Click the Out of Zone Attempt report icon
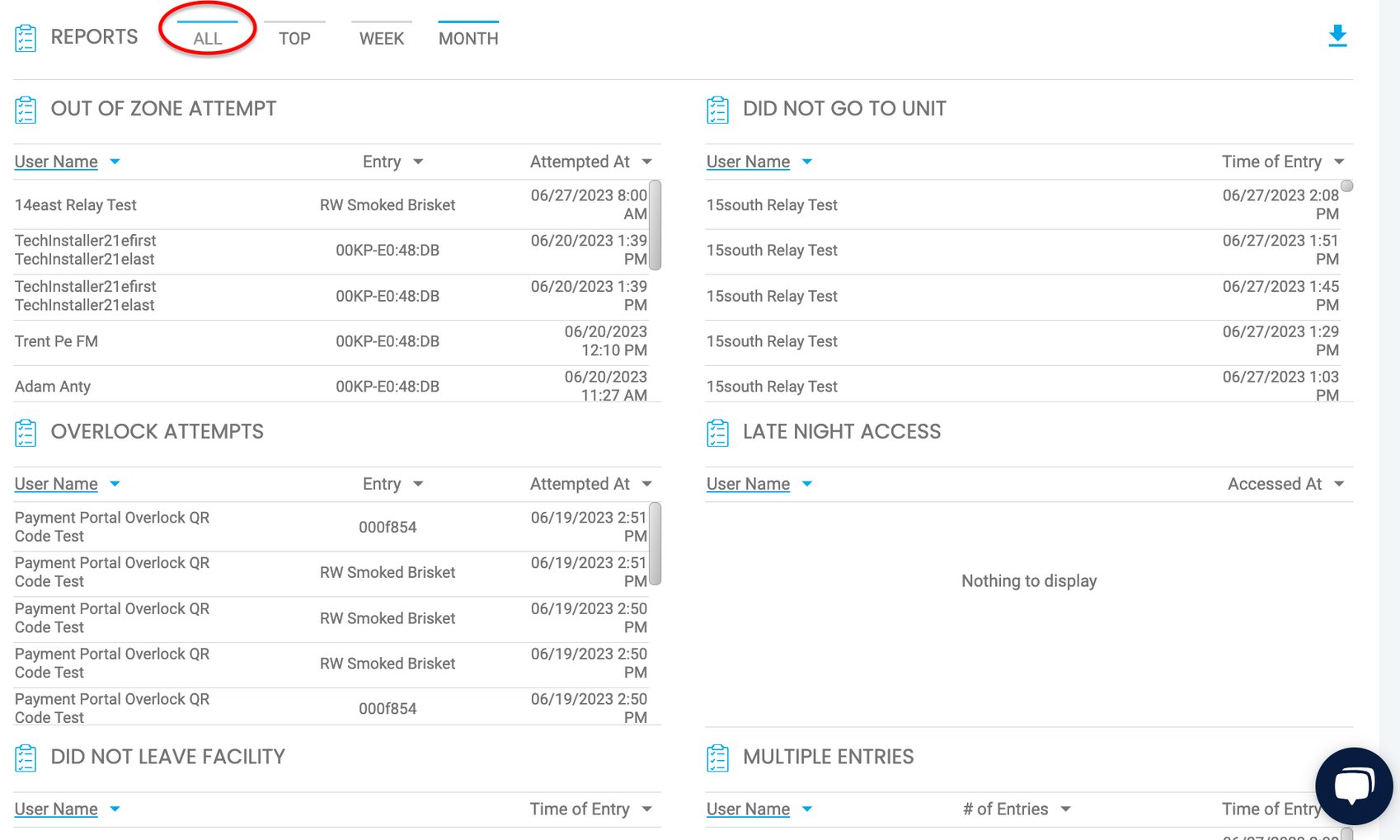Image resolution: width=1400 pixels, height=840 pixels. click(x=26, y=108)
